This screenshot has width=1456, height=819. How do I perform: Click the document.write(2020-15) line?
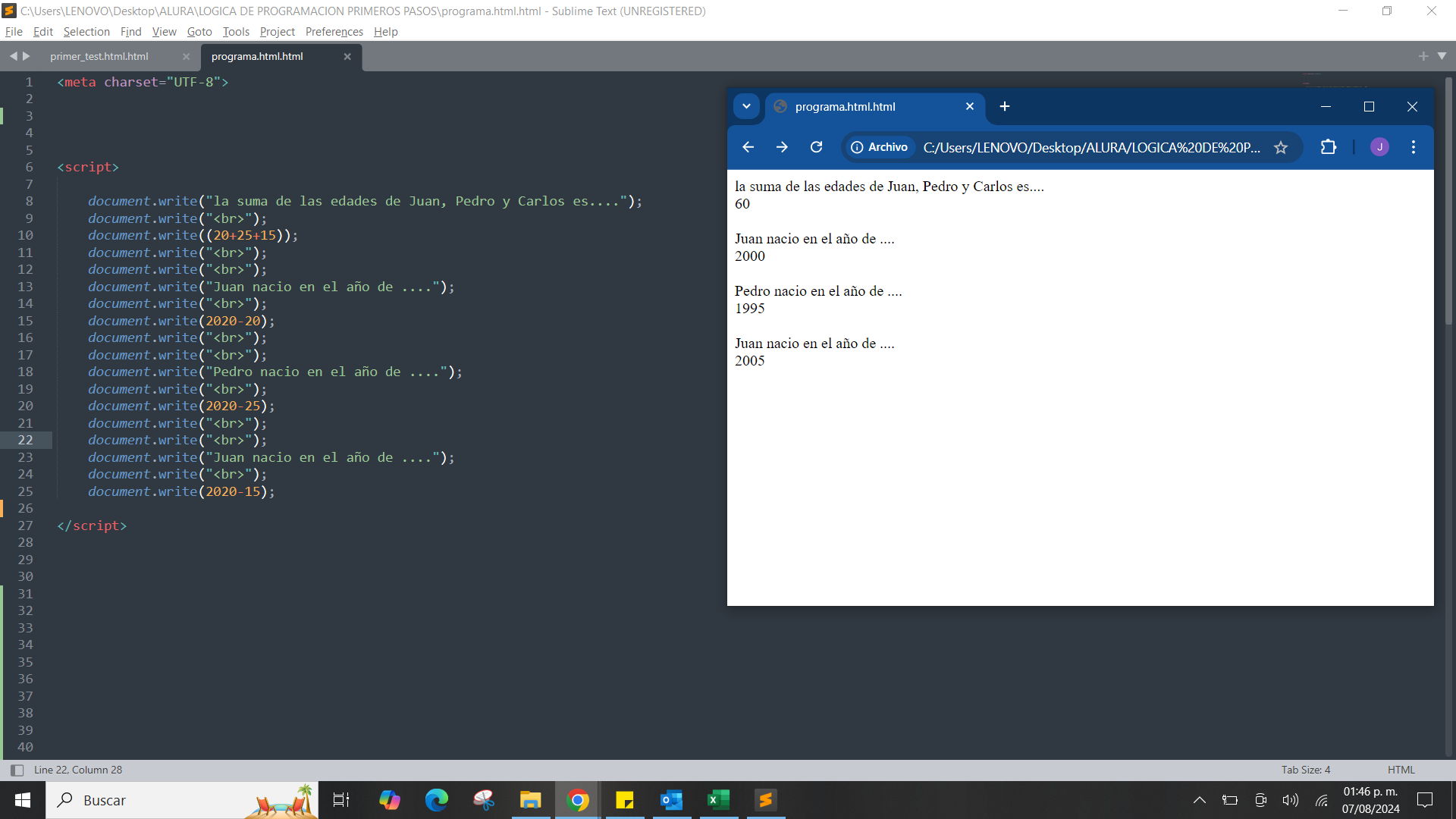(181, 491)
